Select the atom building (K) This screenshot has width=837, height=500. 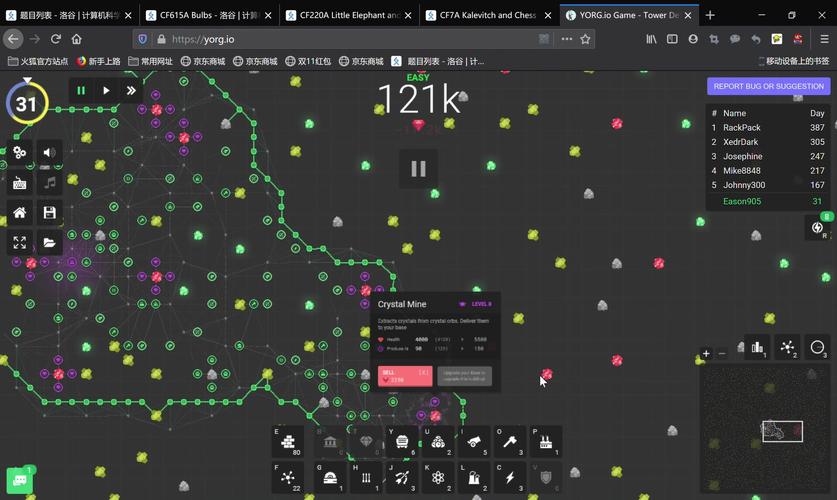tap(438, 478)
